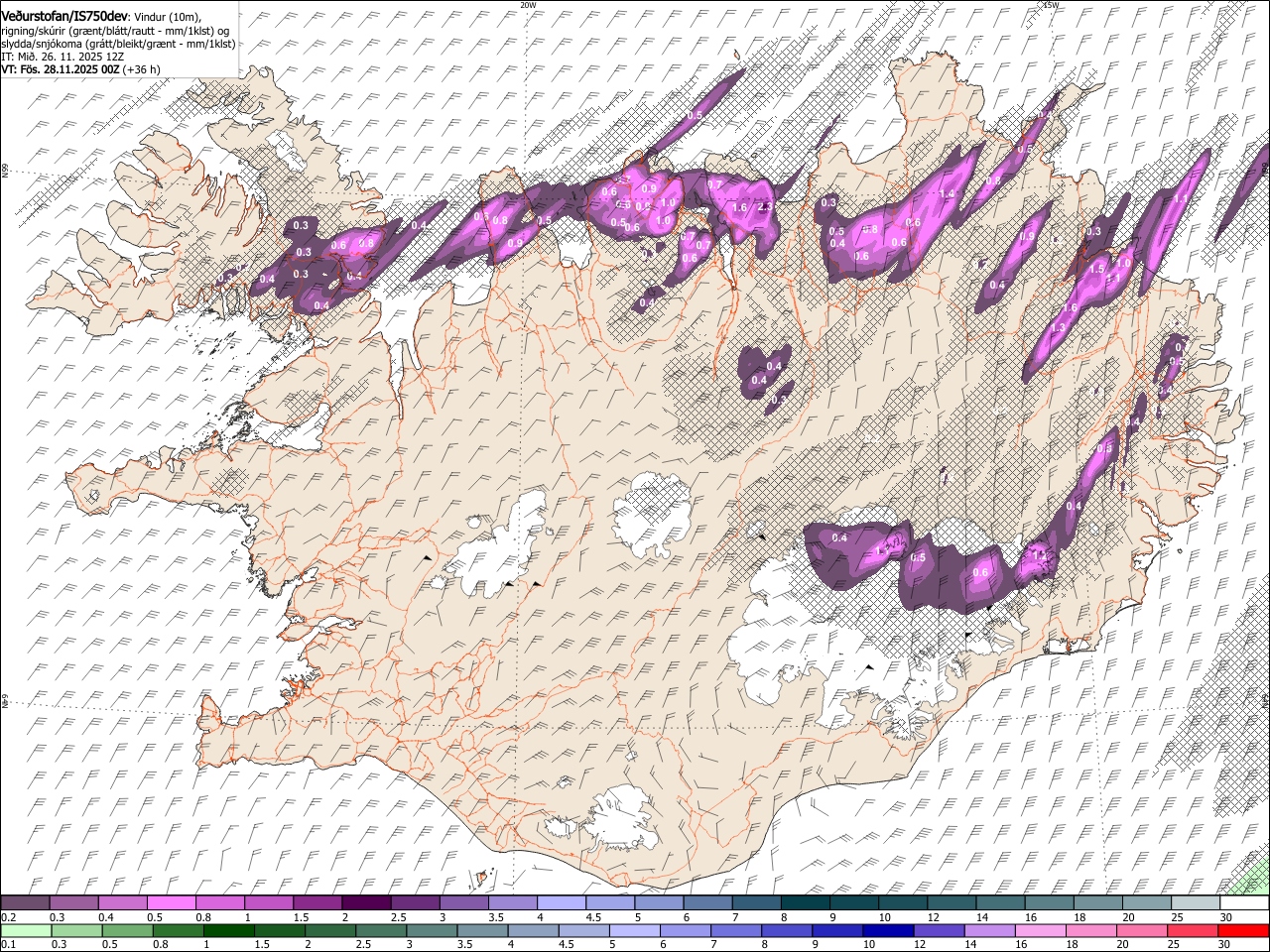
Task: Click the 15W longitude label at top
Action: 1051,4
